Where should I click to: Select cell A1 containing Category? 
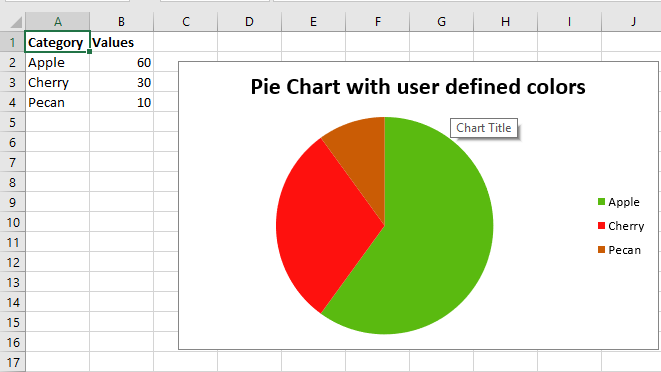[57, 42]
